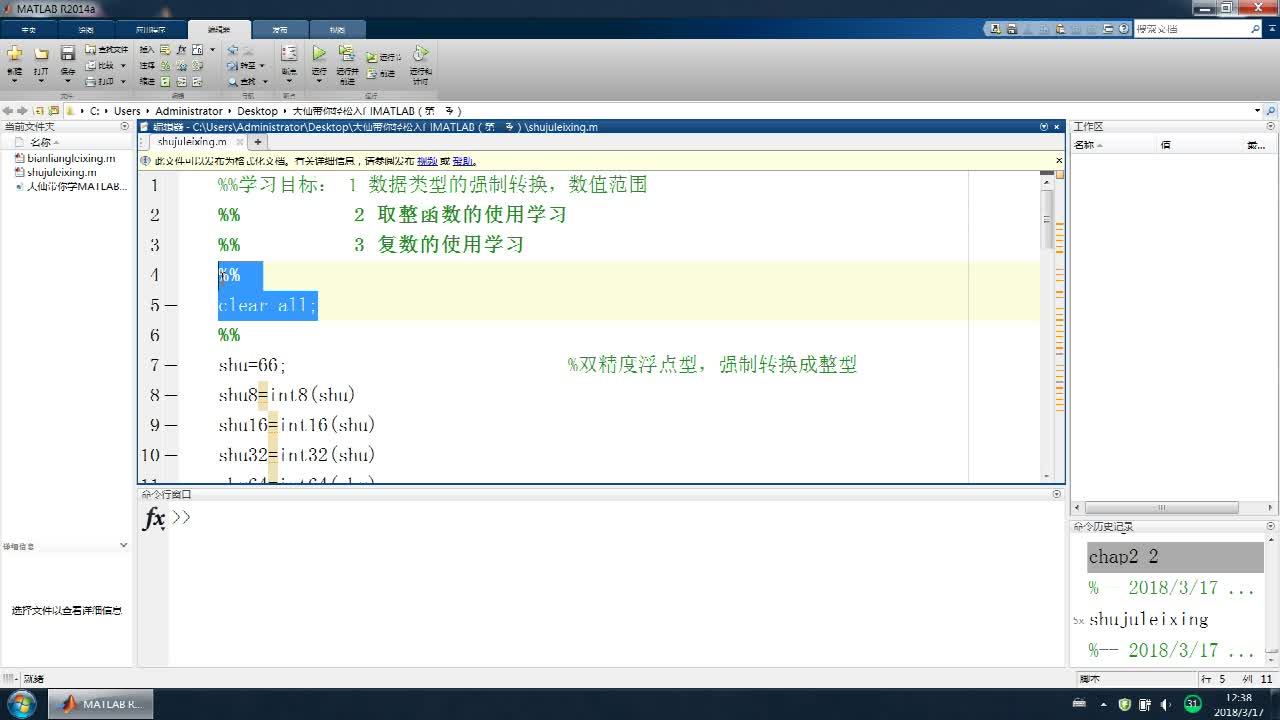Click the search documentation input field

click(1190, 29)
